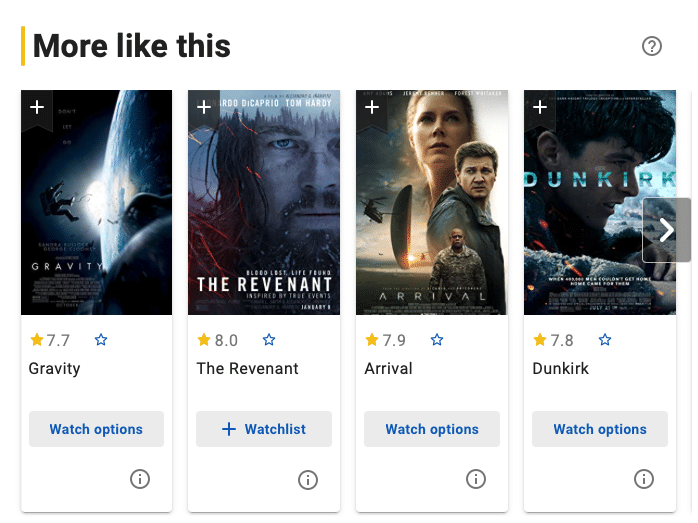Toggle Arrival poster watchlist ribbon
This screenshot has height=523, width=698.
373,108
